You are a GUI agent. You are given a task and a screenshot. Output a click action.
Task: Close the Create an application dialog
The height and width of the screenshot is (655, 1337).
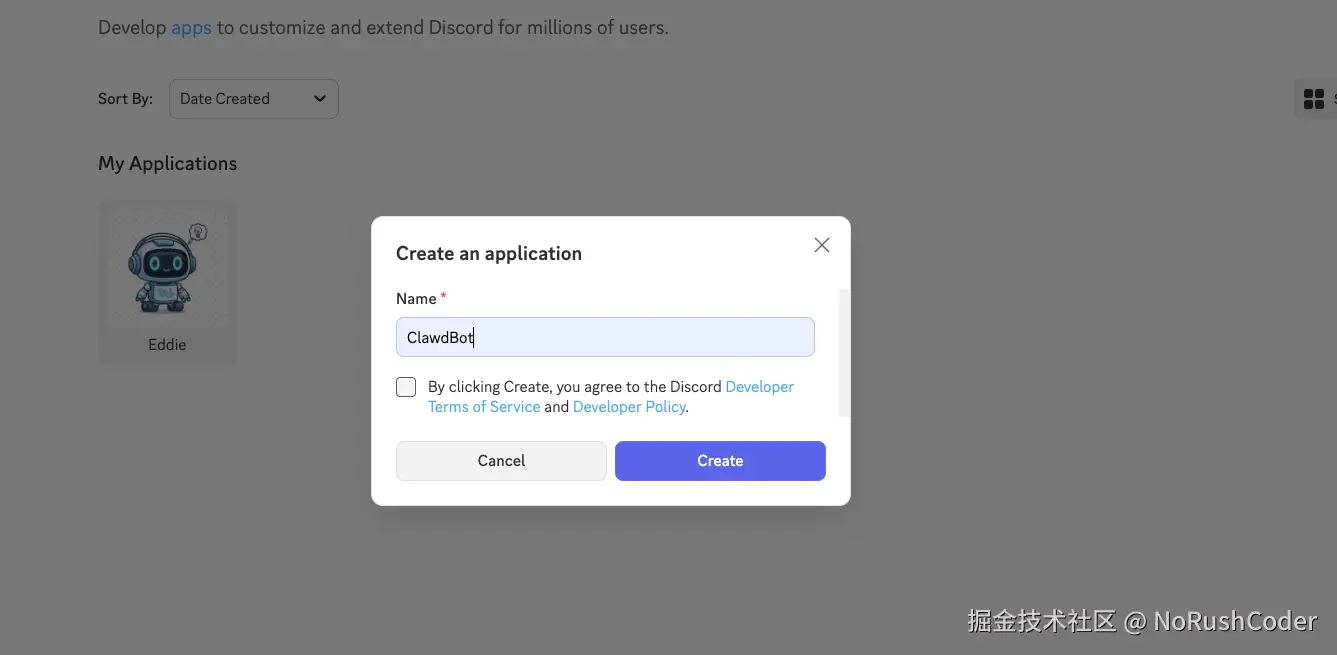point(821,244)
